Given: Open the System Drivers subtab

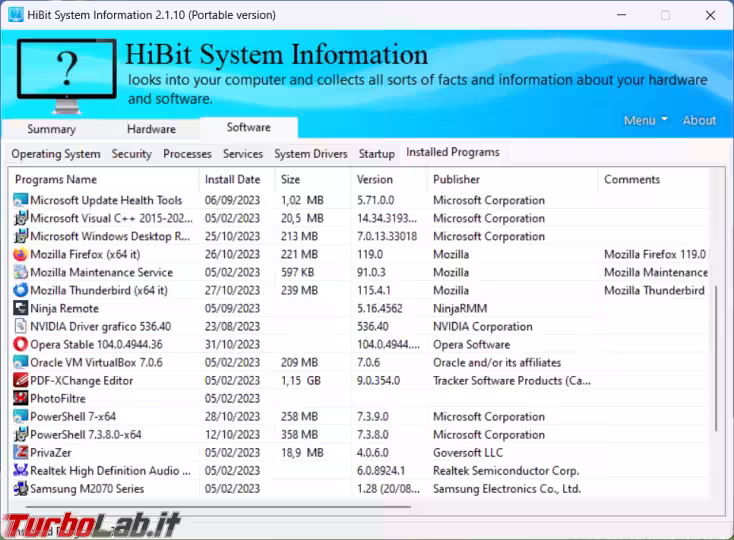Looking at the screenshot, I should [x=310, y=154].
